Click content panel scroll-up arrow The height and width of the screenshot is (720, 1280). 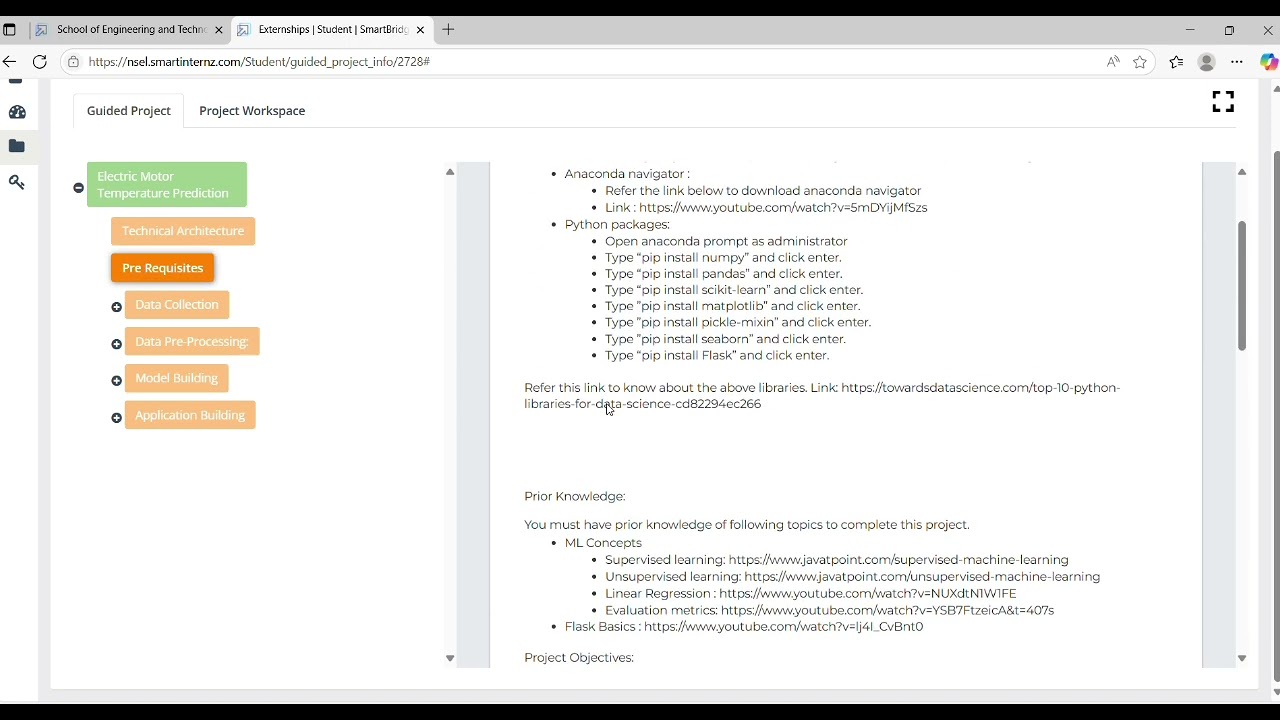[1242, 172]
